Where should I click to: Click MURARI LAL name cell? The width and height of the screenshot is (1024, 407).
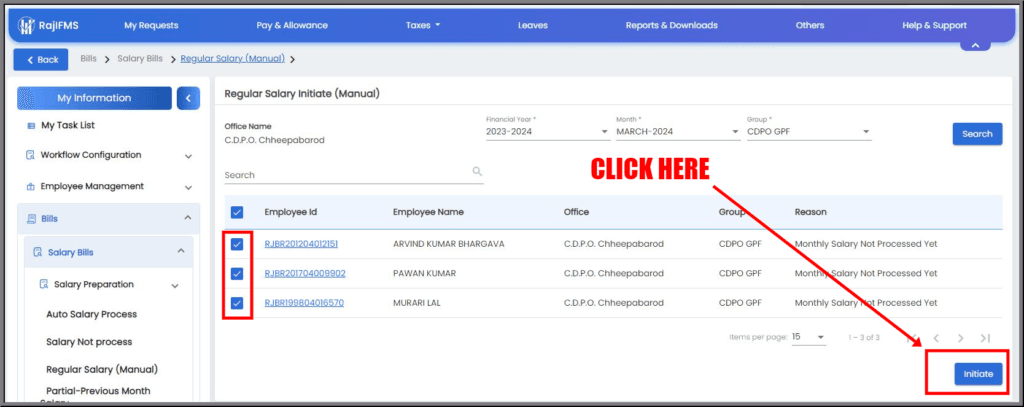coord(418,302)
